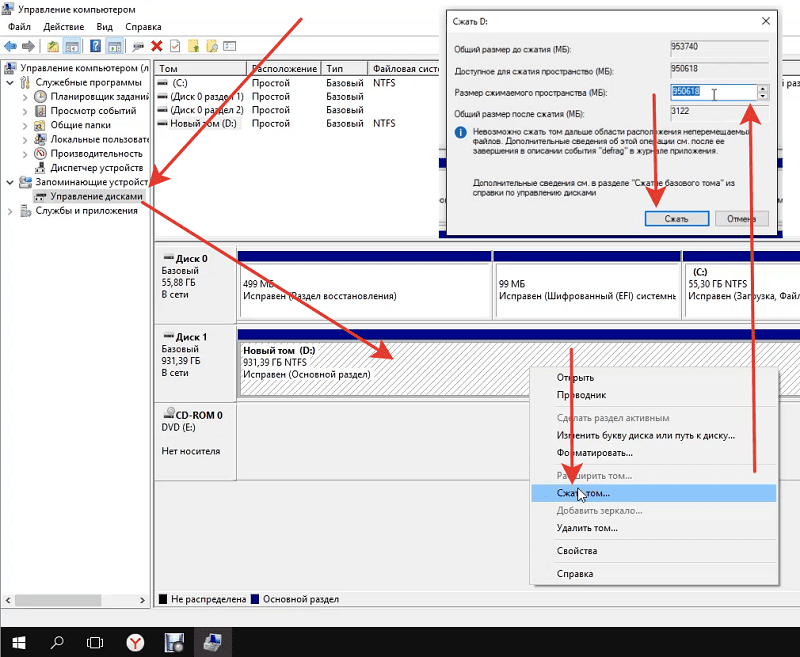Viewport: 800px width, 657px height.
Task: Open the Windows Start button
Action: coord(18,642)
